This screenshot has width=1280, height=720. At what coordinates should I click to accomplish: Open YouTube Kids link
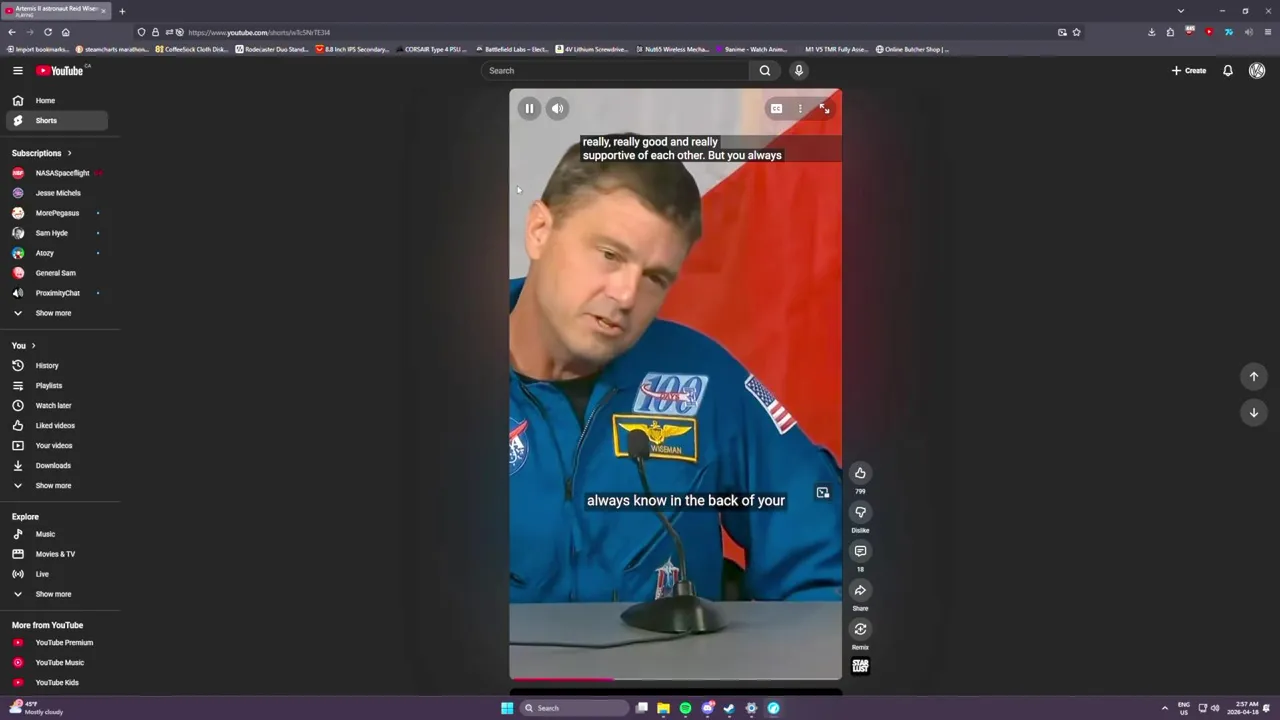[x=56, y=682]
